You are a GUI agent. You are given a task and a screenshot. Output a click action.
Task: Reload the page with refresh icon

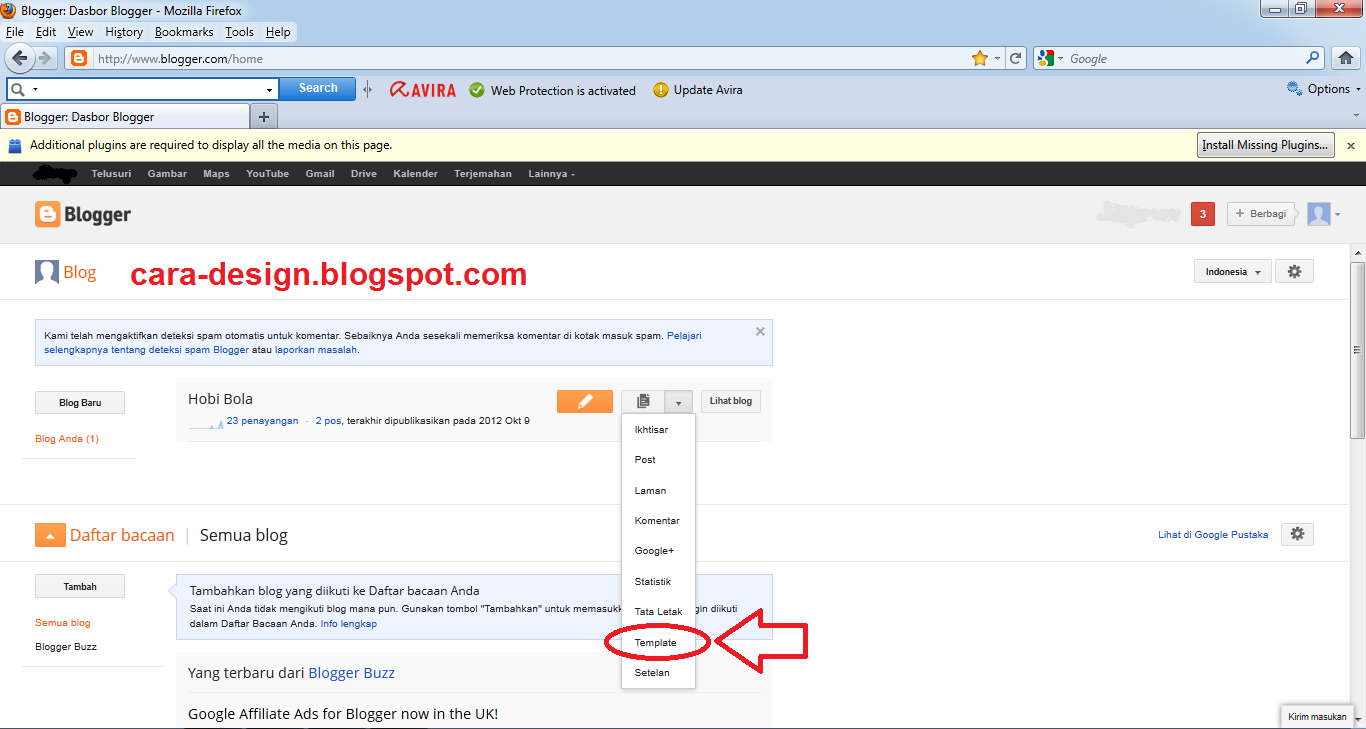tap(1016, 58)
